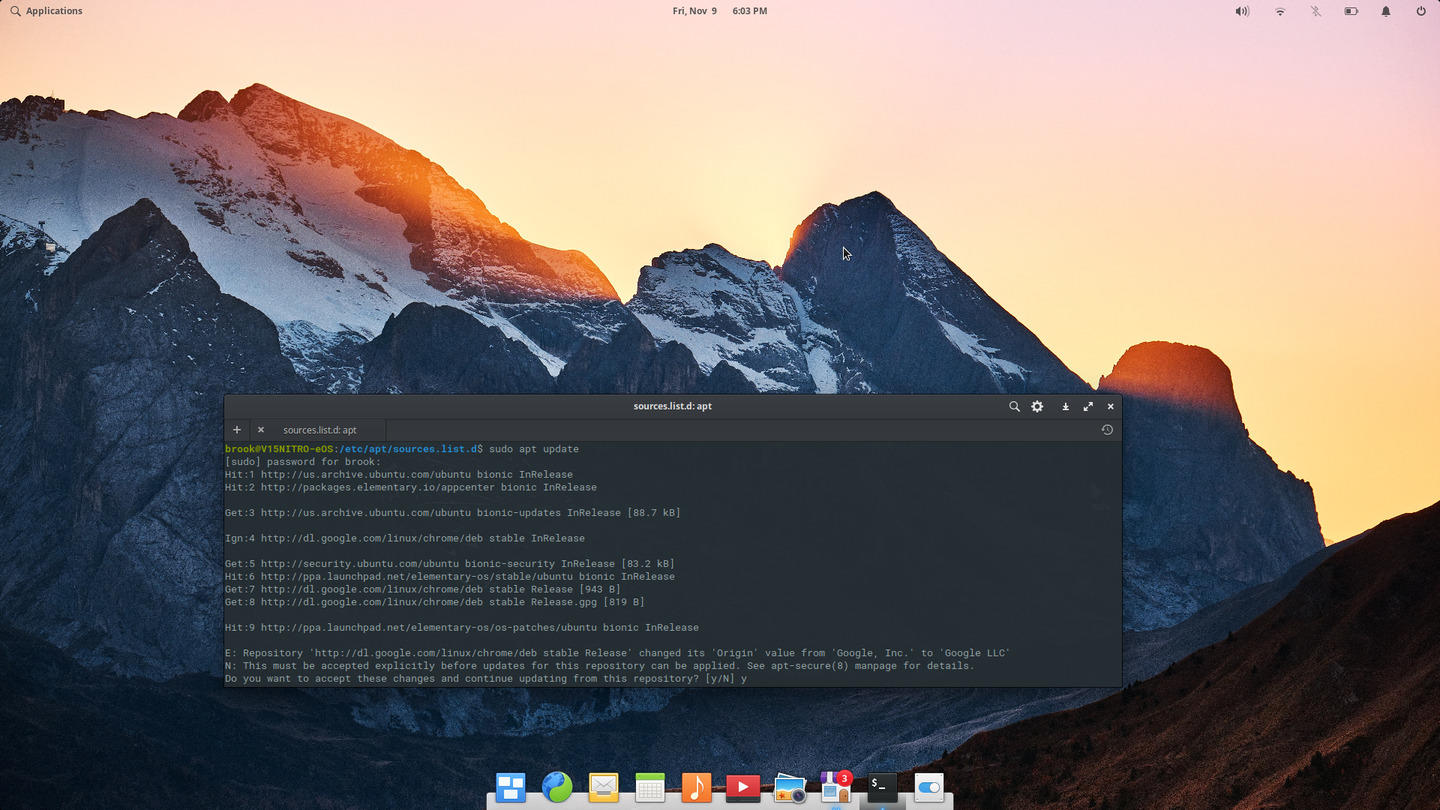Click the Hit:9 os-patches launchpad line
Screen dimensions: 1440x810
[462, 627]
